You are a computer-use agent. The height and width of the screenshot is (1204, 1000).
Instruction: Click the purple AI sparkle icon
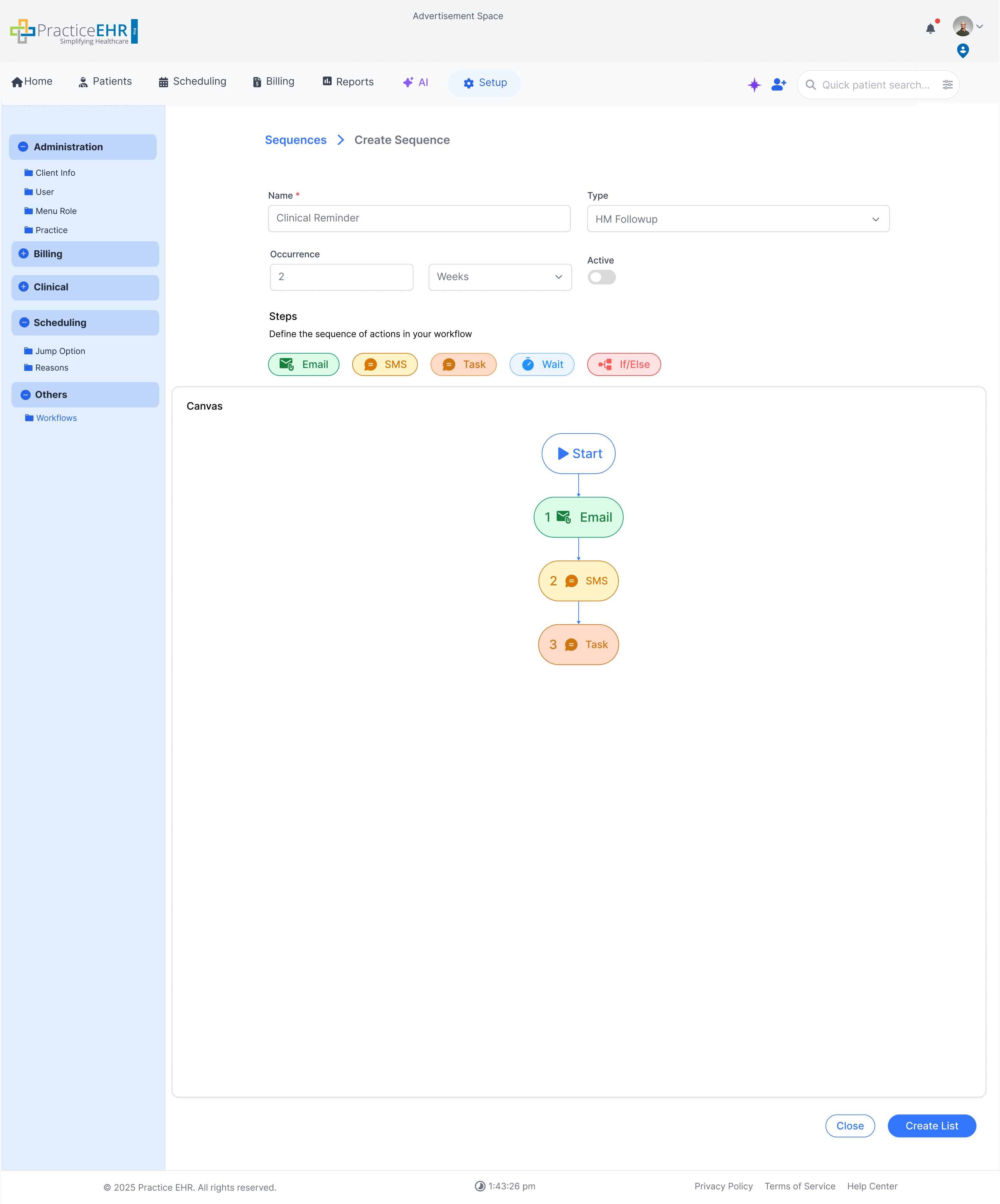(754, 85)
